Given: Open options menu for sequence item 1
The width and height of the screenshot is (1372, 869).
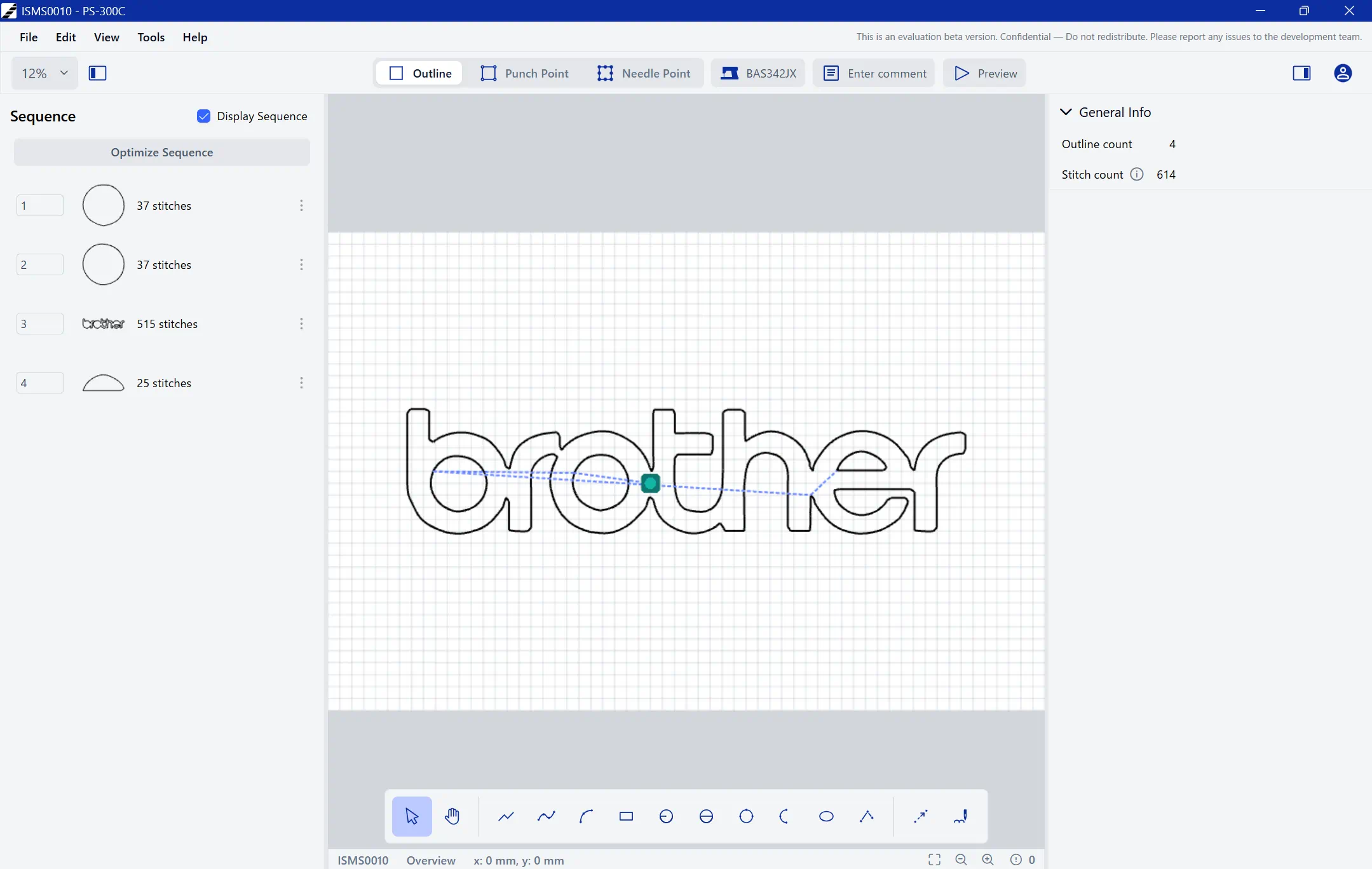Looking at the screenshot, I should [x=301, y=205].
